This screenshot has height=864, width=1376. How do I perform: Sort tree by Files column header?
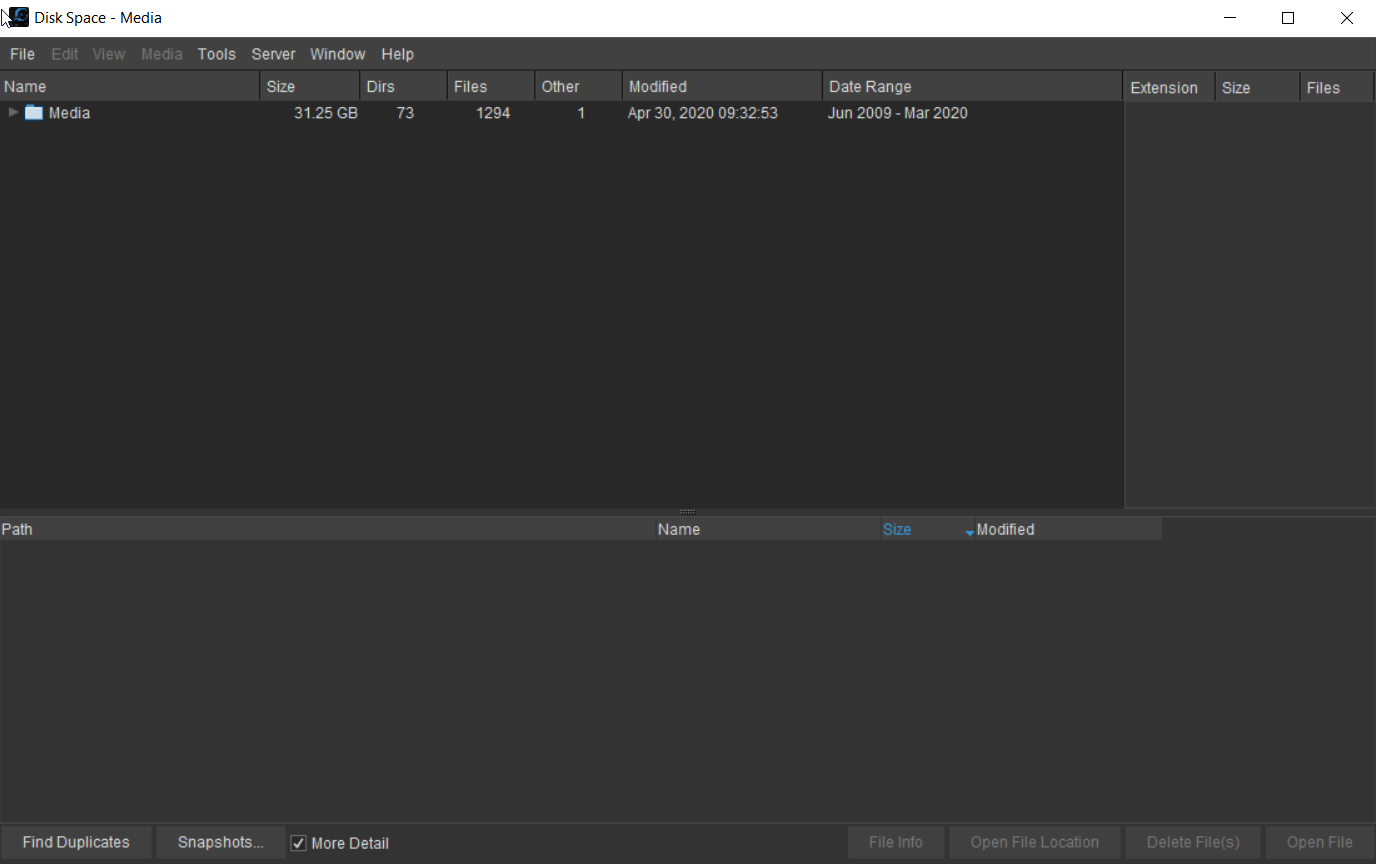[x=491, y=87]
